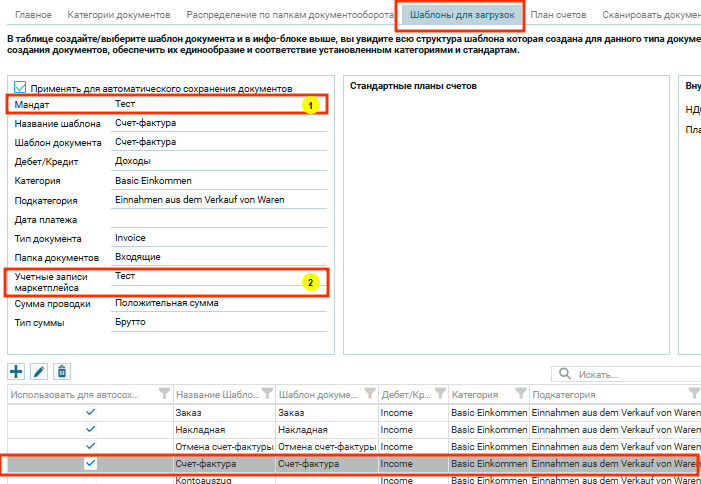Open filter icon on 'Категория' column

(x=520, y=394)
